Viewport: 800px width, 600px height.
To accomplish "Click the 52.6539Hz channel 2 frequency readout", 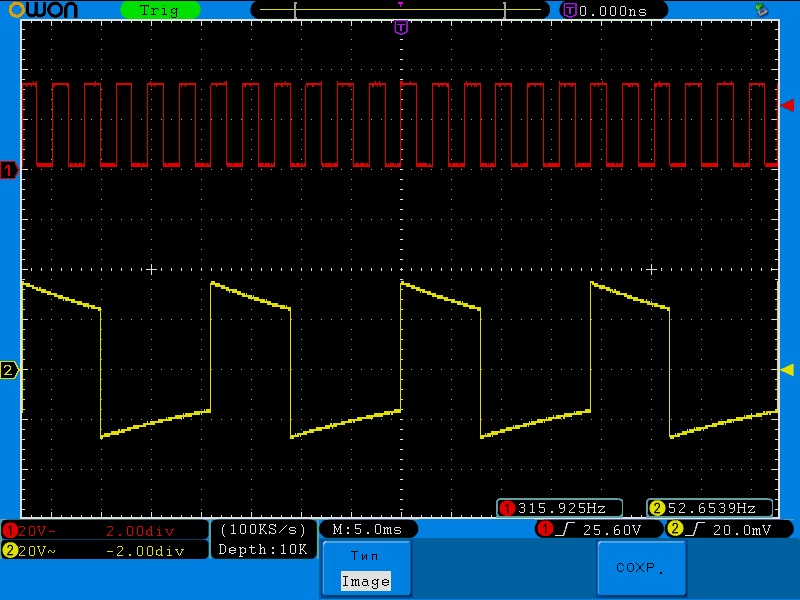I will point(710,508).
